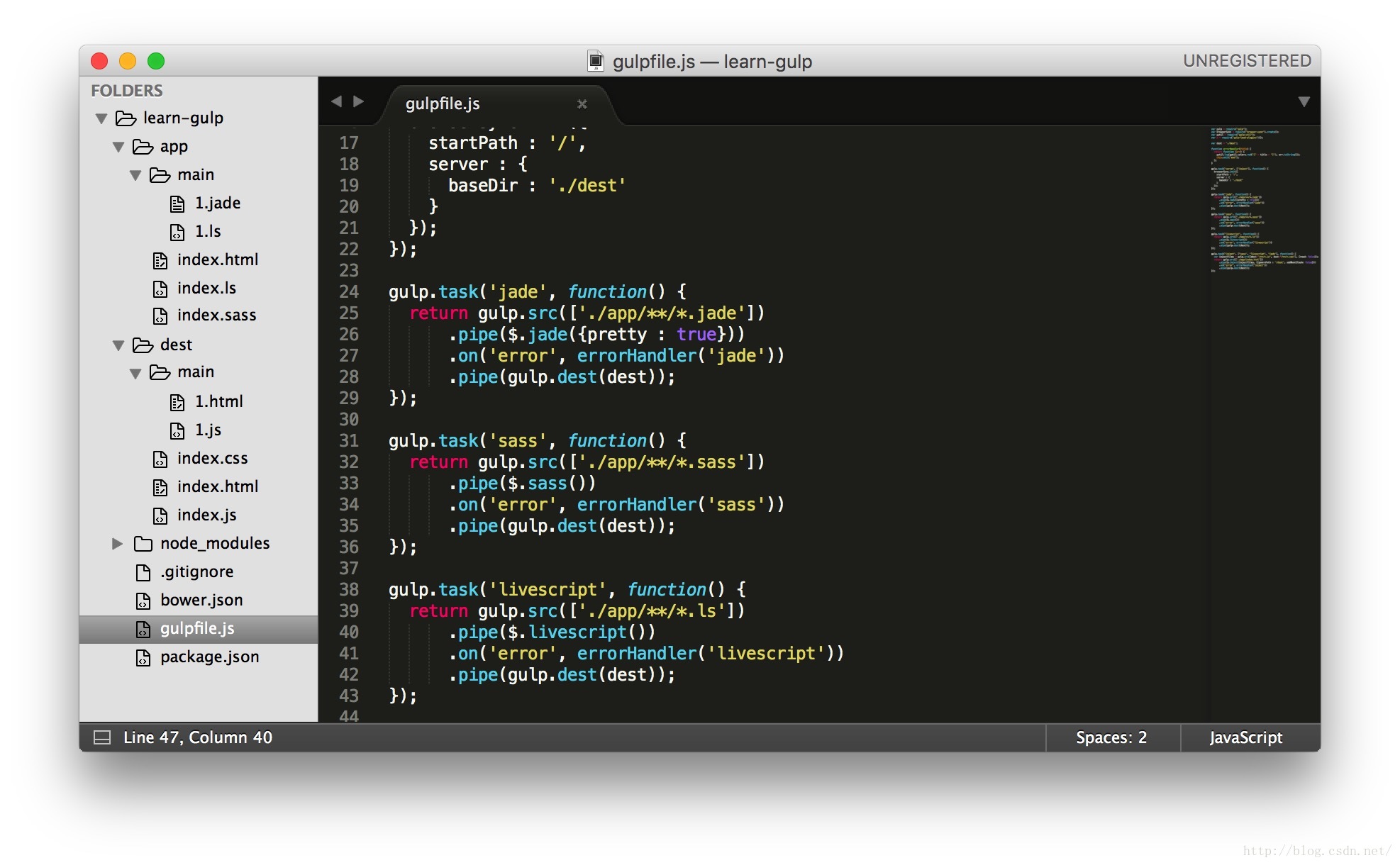Close the gulpfile.js tab

[x=582, y=104]
